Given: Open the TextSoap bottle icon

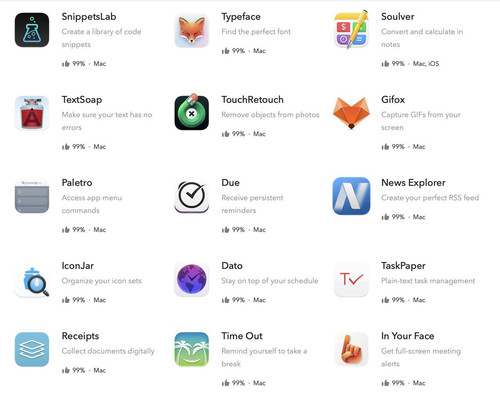Looking at the screenshot, I should [32, 113].
